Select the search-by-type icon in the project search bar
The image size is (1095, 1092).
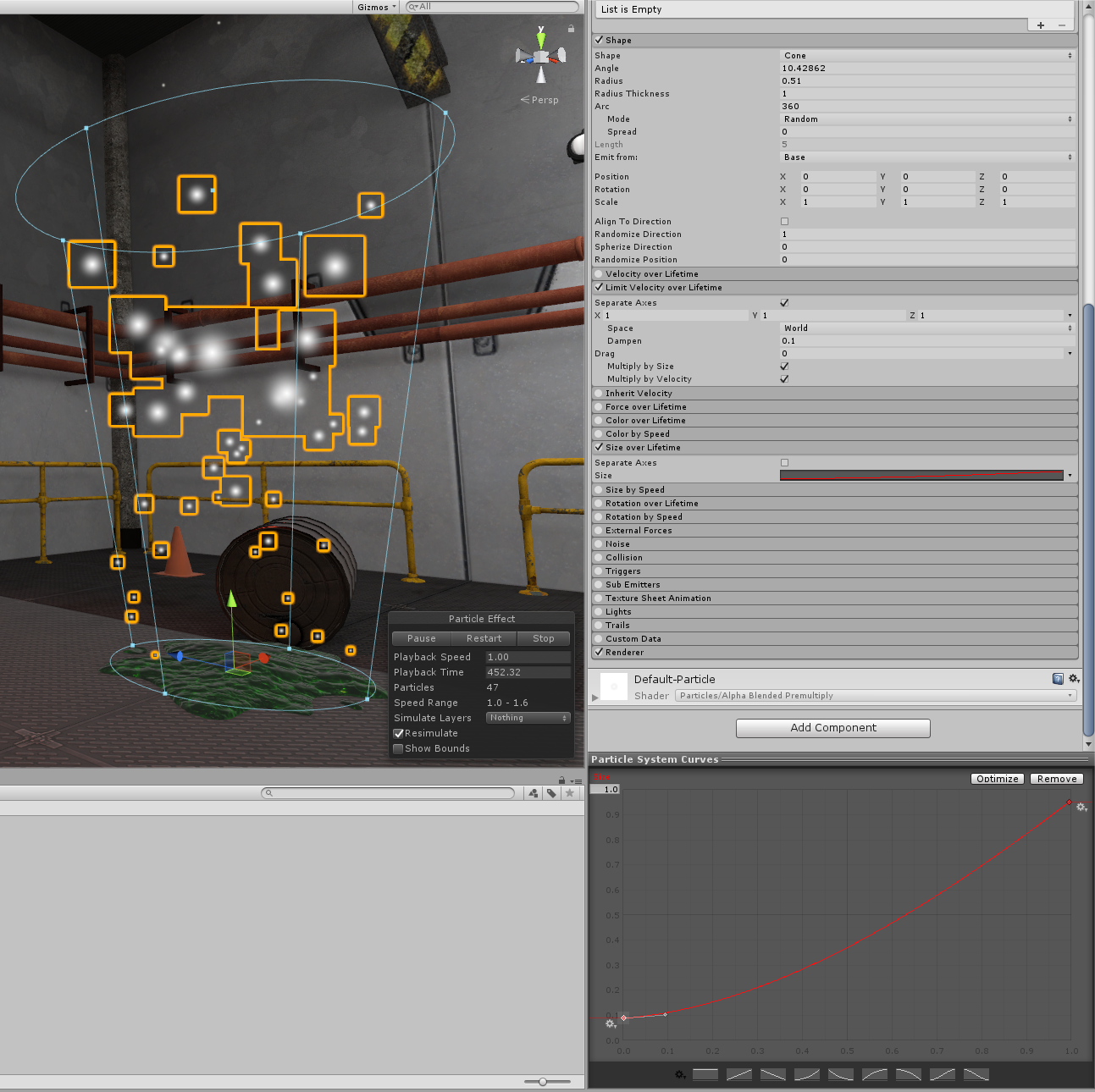pos(533,792)
